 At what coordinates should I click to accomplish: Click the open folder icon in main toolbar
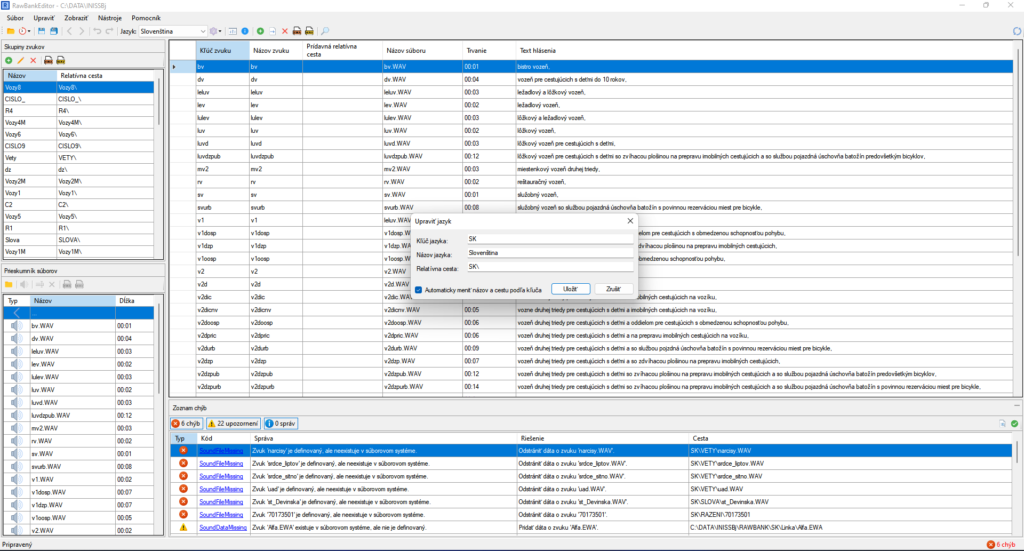pos(10,31)
